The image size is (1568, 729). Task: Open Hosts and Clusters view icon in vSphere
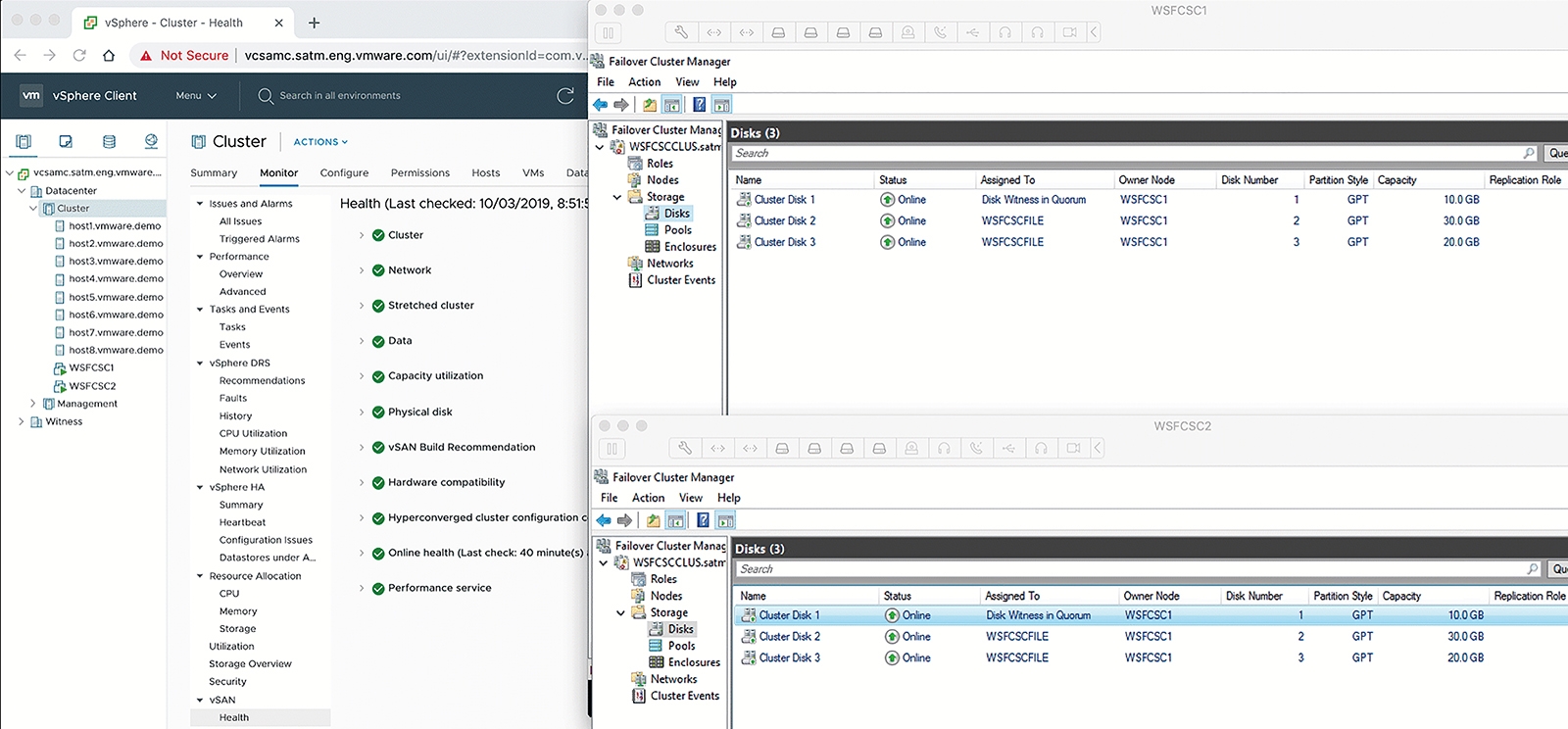24,141
